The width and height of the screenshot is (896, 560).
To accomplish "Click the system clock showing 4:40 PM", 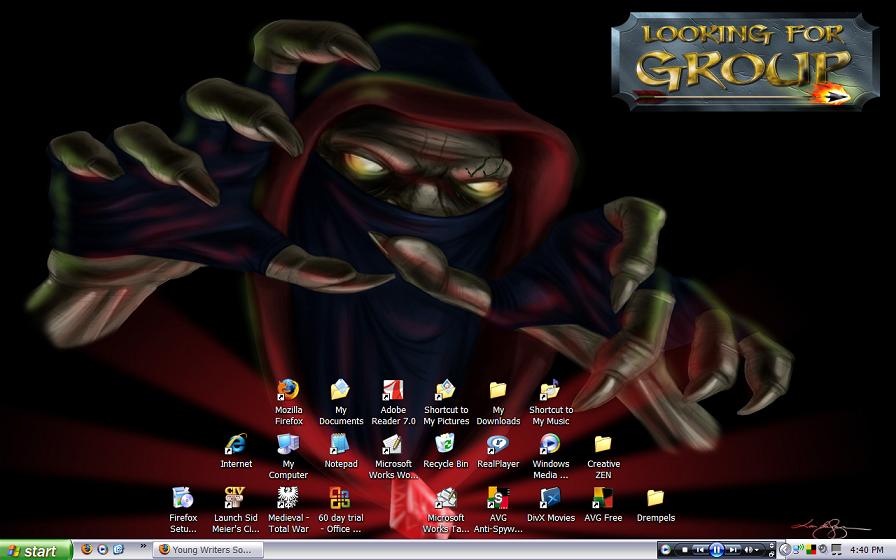I will 867,550.
